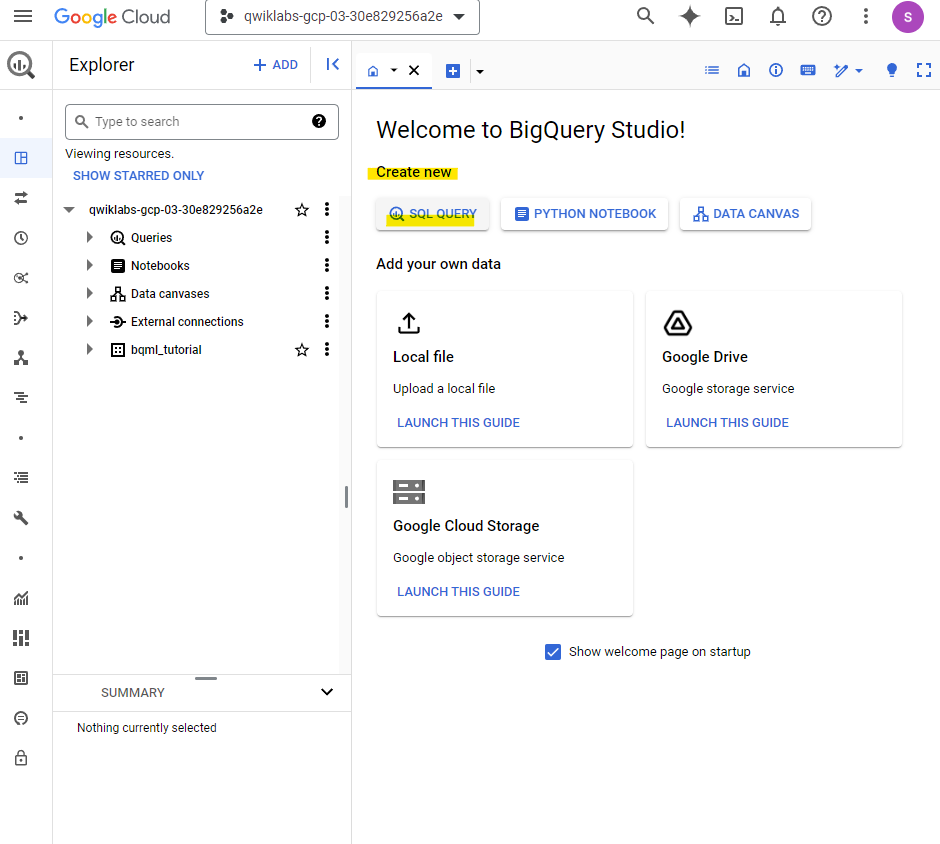This screenshot has height=844, width=940.
Task: Open a new tab with plus button
Action: [453, 71]
